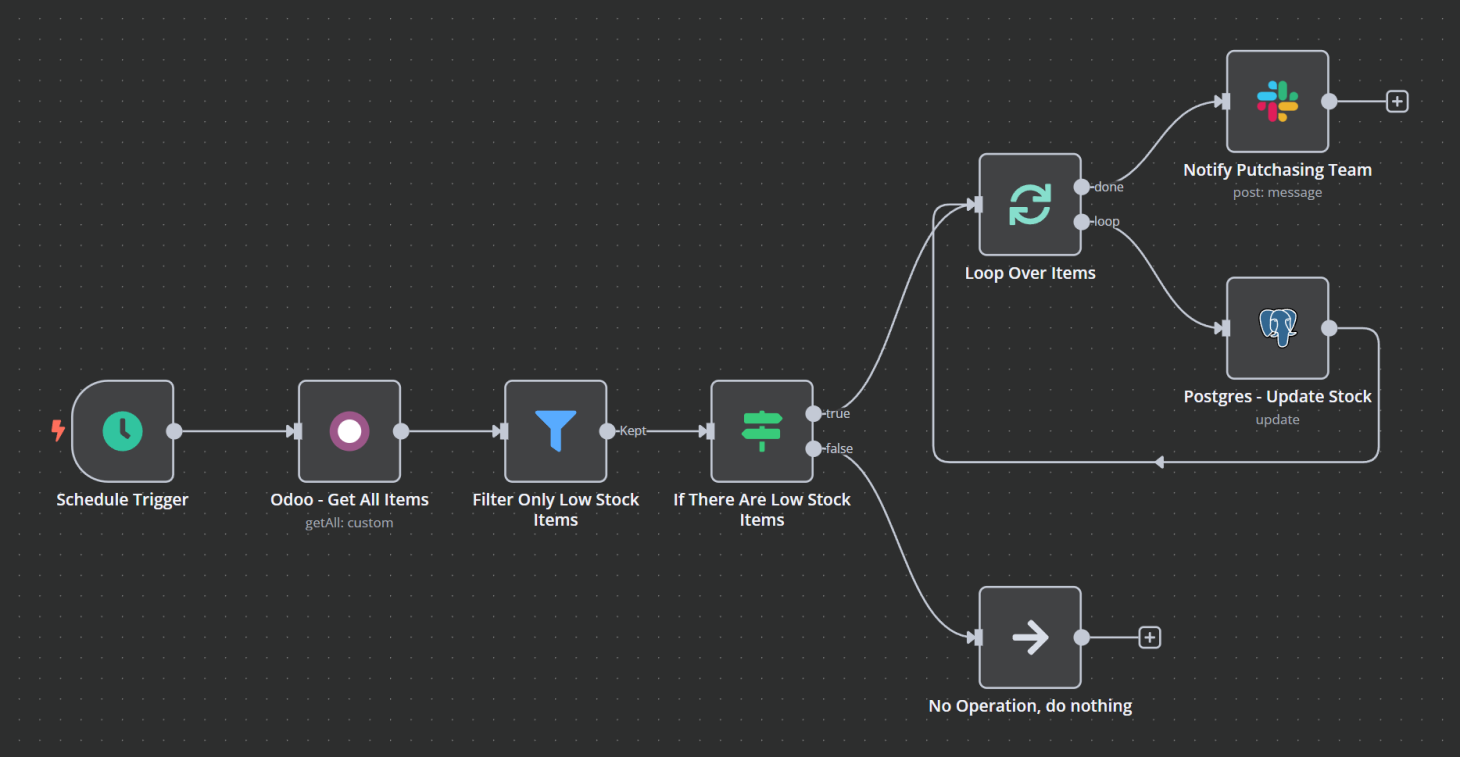Viewport: 1460px width, 757px height.
Task: Click the plus after the Slack node
Action: [x=1396, y=100]
